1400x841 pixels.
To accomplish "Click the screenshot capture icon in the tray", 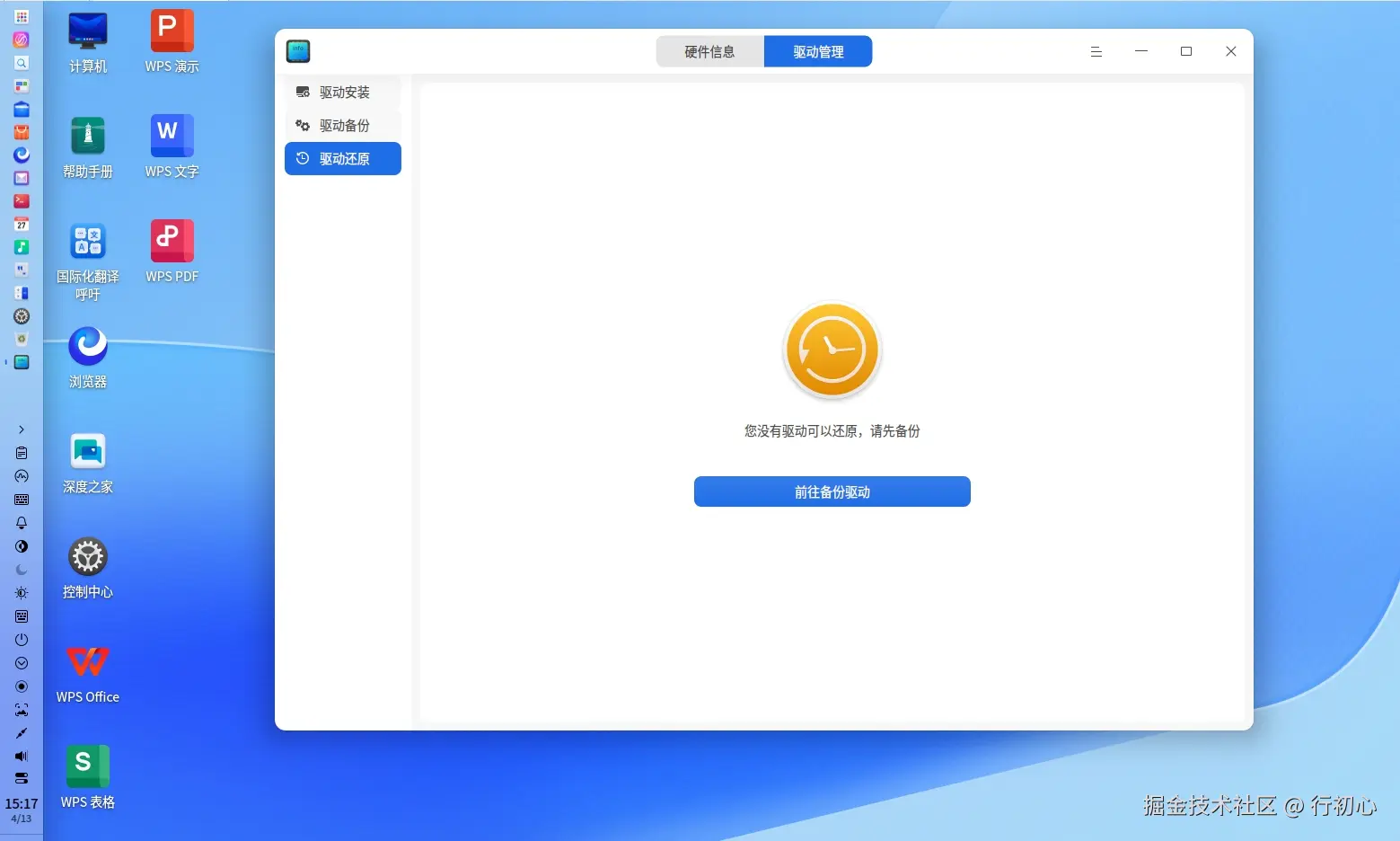I will 22,710.
